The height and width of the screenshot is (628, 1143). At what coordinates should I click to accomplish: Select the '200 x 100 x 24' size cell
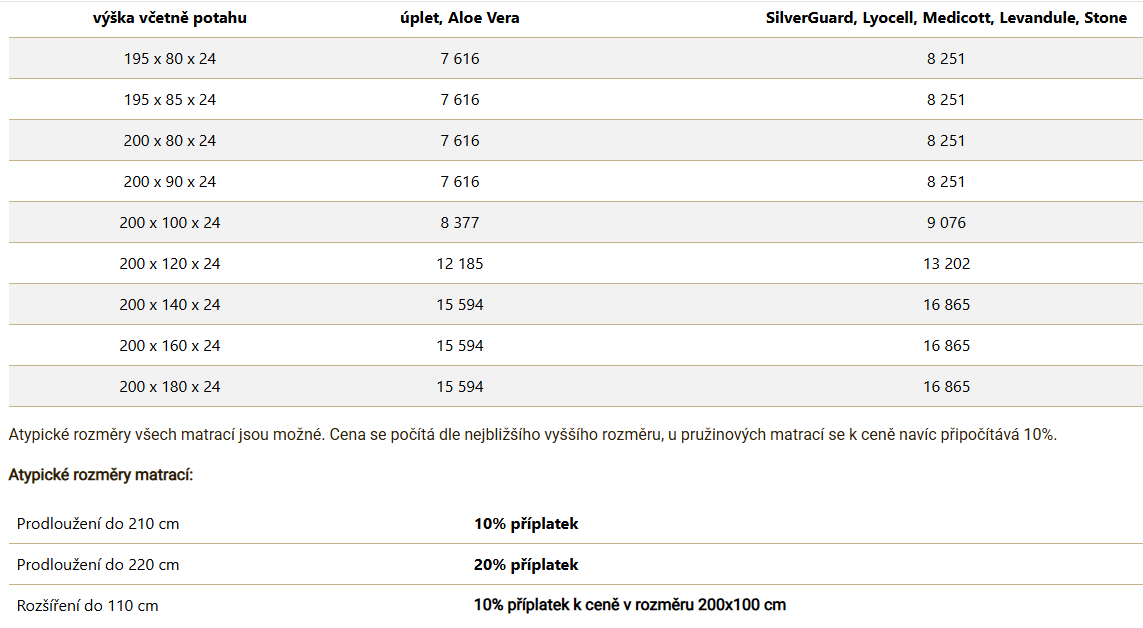170,223
